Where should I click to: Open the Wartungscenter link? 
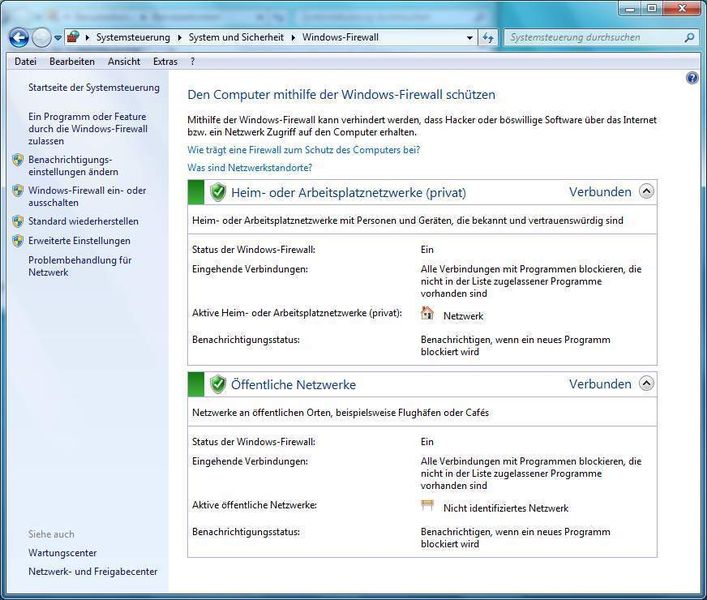tap(63, 553)
